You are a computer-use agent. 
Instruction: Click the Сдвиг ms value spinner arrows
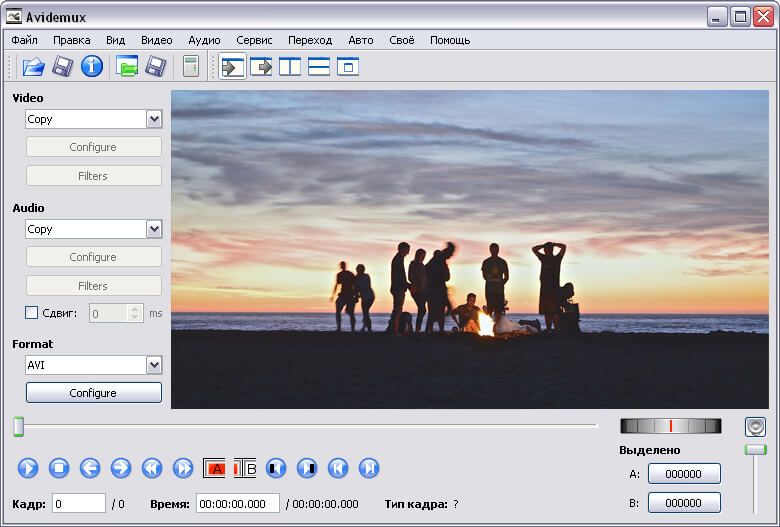pyautogui.click(x=134, y=313)
